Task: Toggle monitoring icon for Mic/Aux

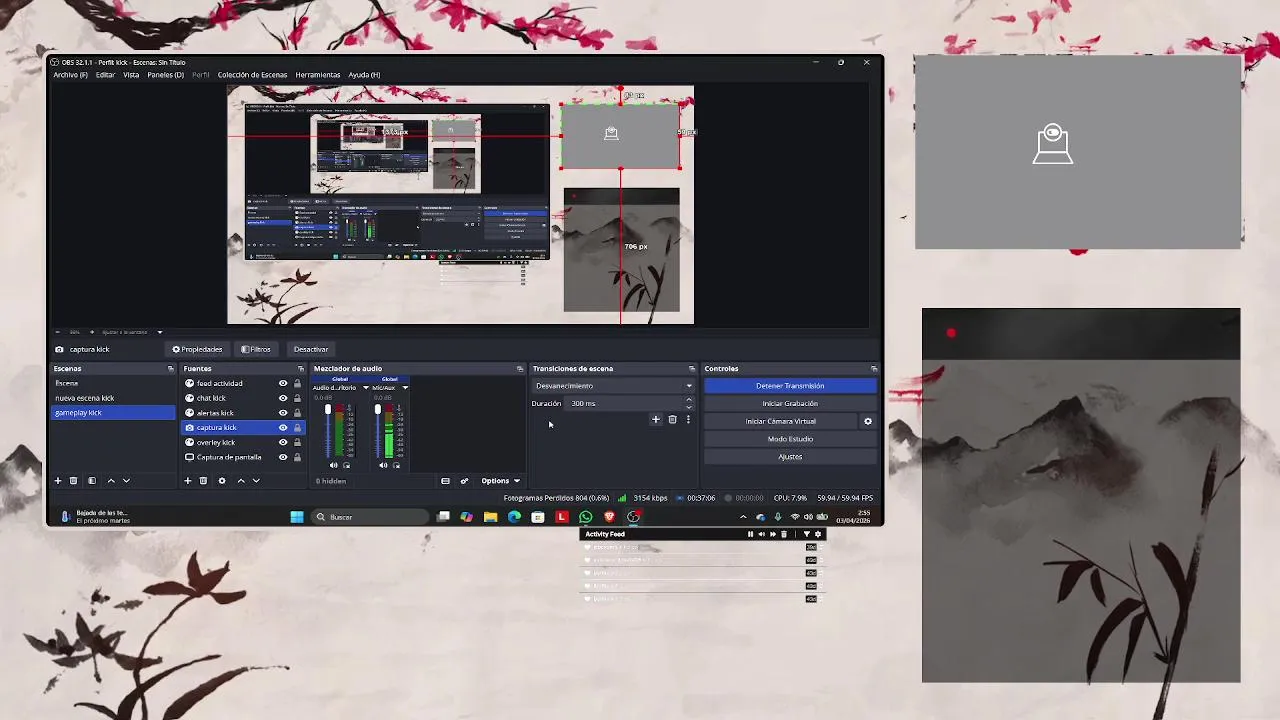Action: point(397,465)
